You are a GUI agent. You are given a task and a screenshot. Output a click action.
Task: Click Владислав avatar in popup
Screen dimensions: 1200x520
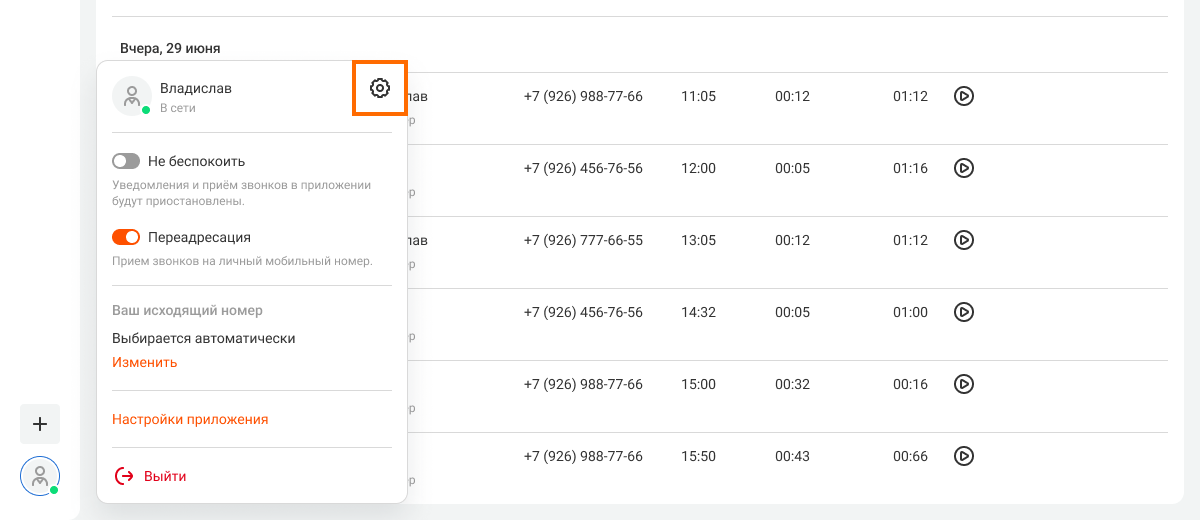tap(132, 96)
